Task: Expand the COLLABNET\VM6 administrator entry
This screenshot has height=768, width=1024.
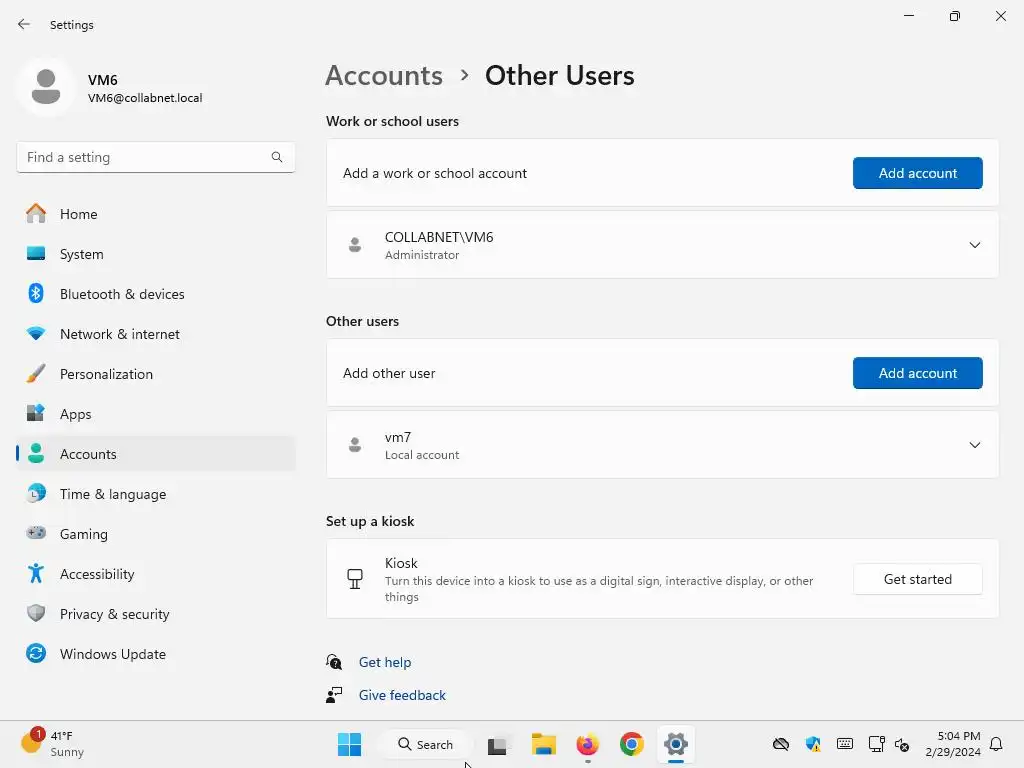Action: (x=974, y=245)
